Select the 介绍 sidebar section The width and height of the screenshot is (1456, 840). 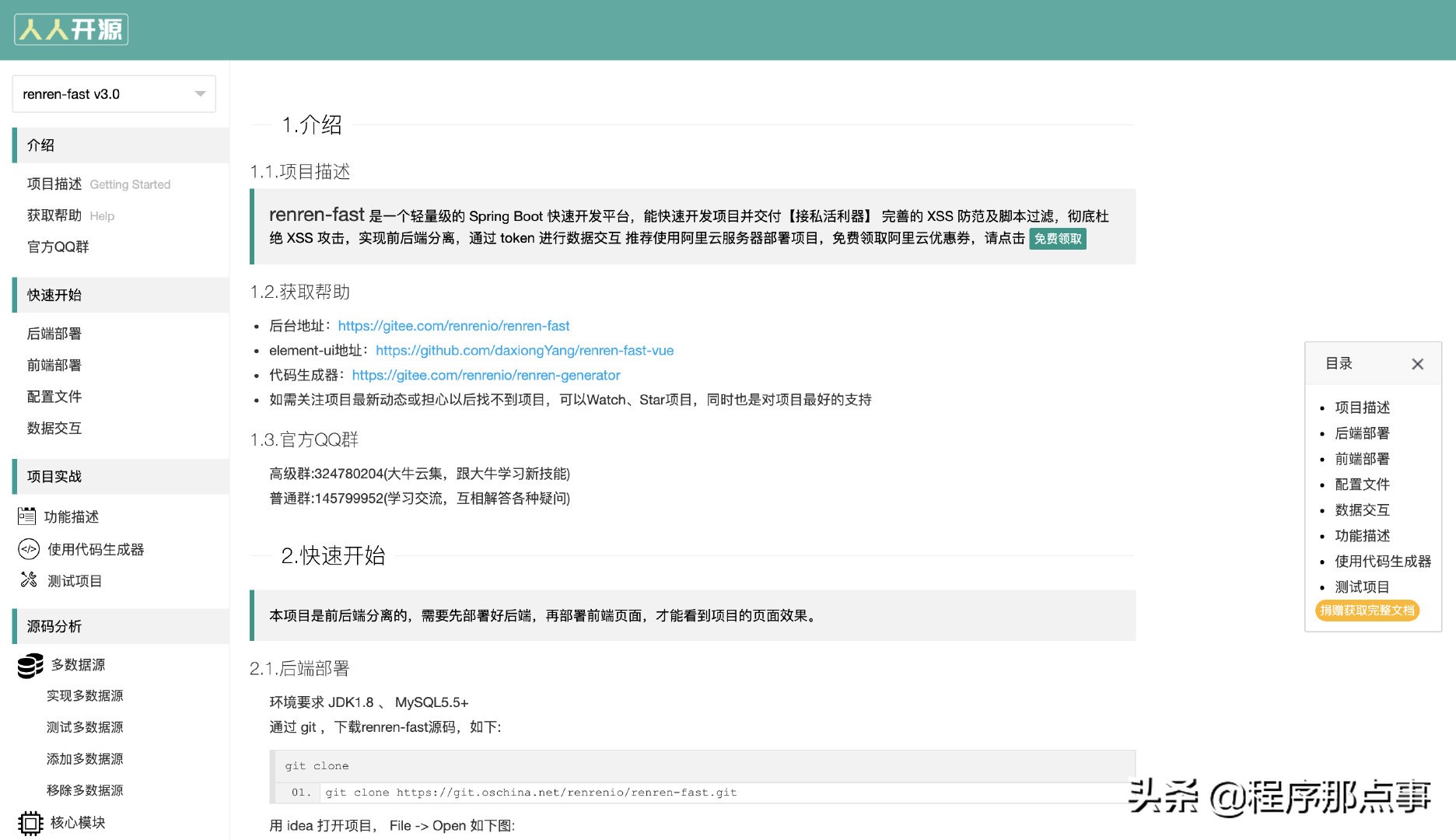[121, 145]
